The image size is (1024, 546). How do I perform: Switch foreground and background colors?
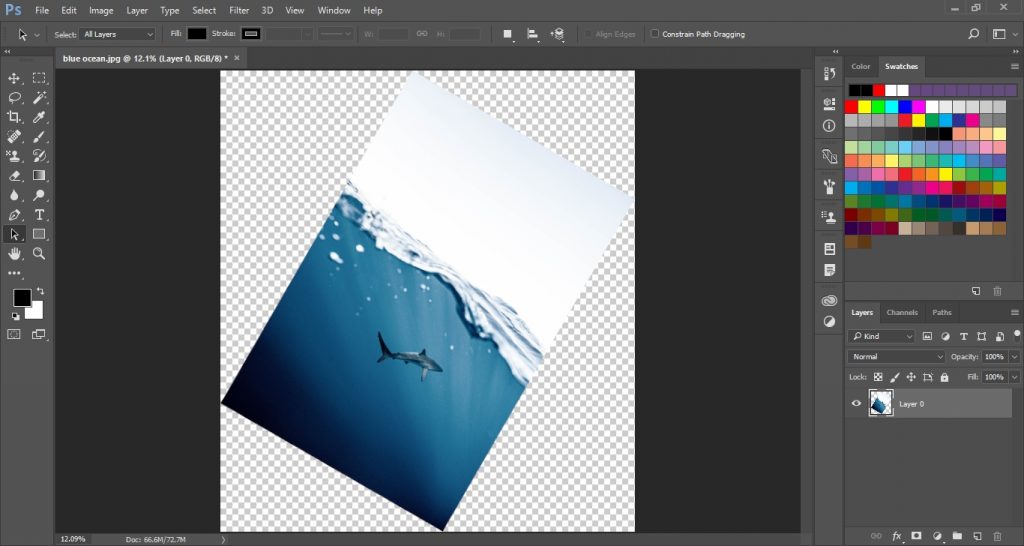[40, 291]
